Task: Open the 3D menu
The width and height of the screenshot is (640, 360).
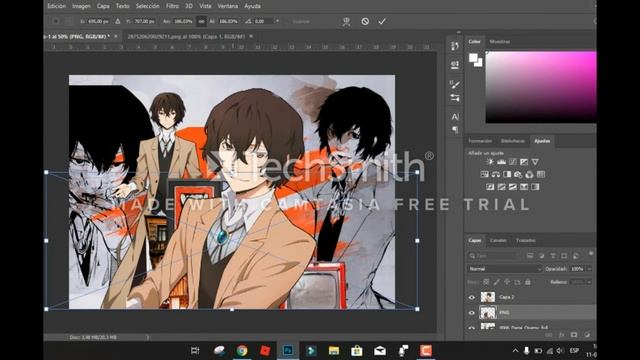Action: [x=189, y=6]
